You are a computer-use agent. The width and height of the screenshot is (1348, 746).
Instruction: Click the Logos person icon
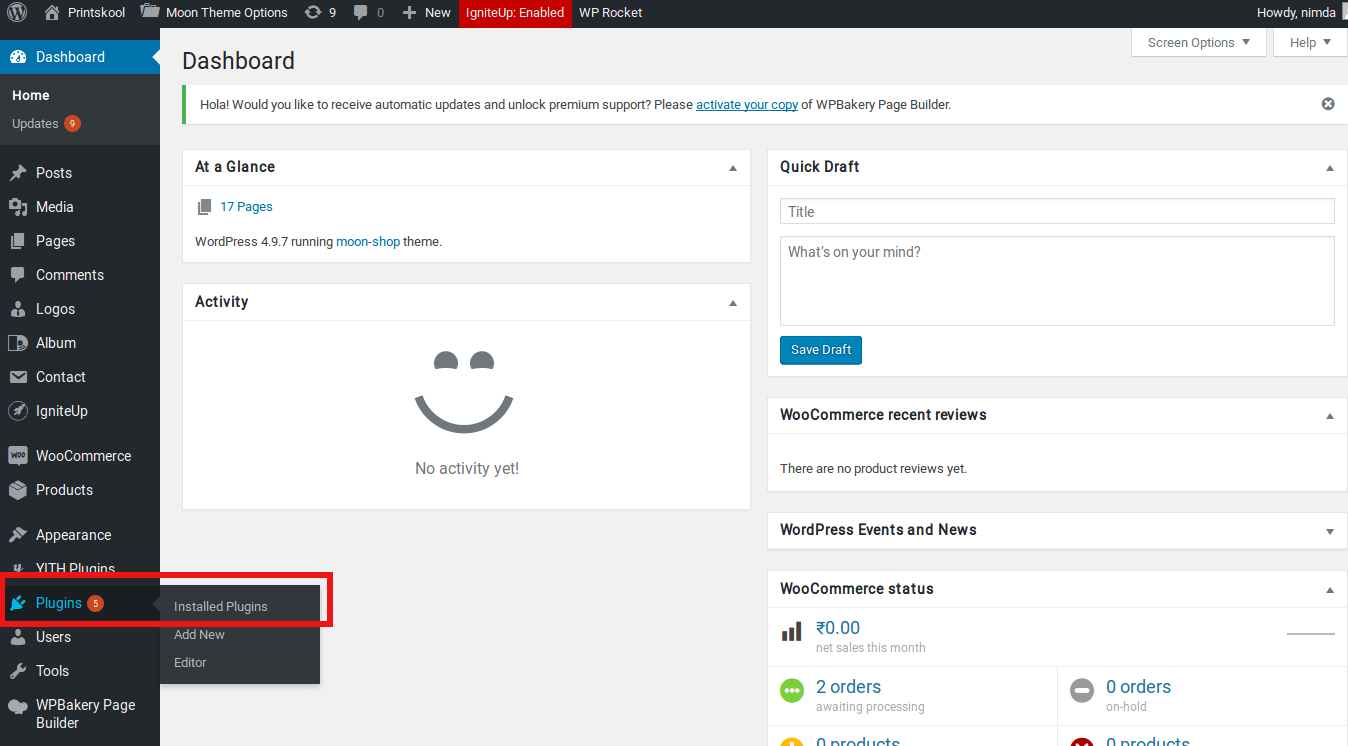[18, 309]
